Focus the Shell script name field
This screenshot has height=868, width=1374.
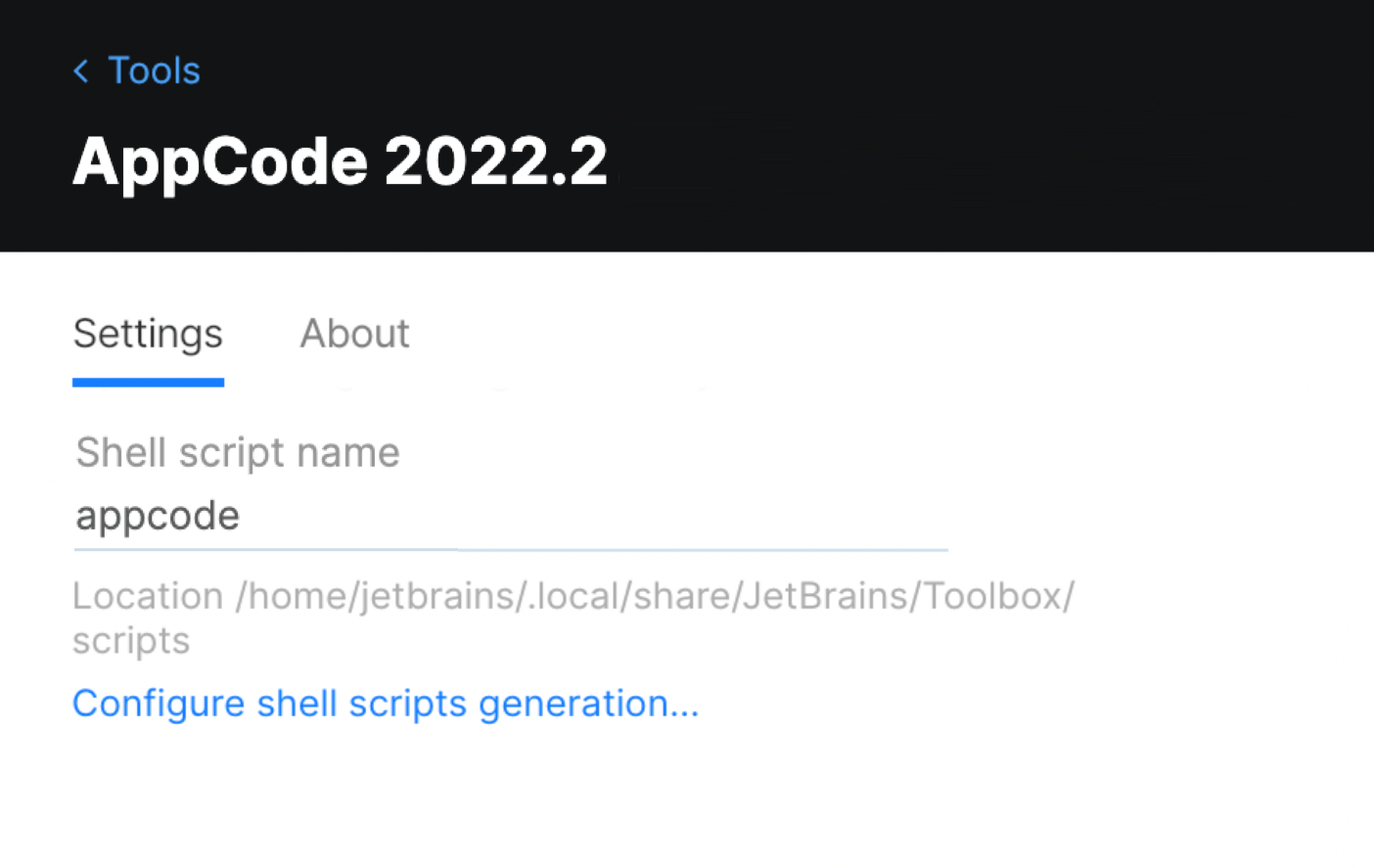click(x=511, y=516)
